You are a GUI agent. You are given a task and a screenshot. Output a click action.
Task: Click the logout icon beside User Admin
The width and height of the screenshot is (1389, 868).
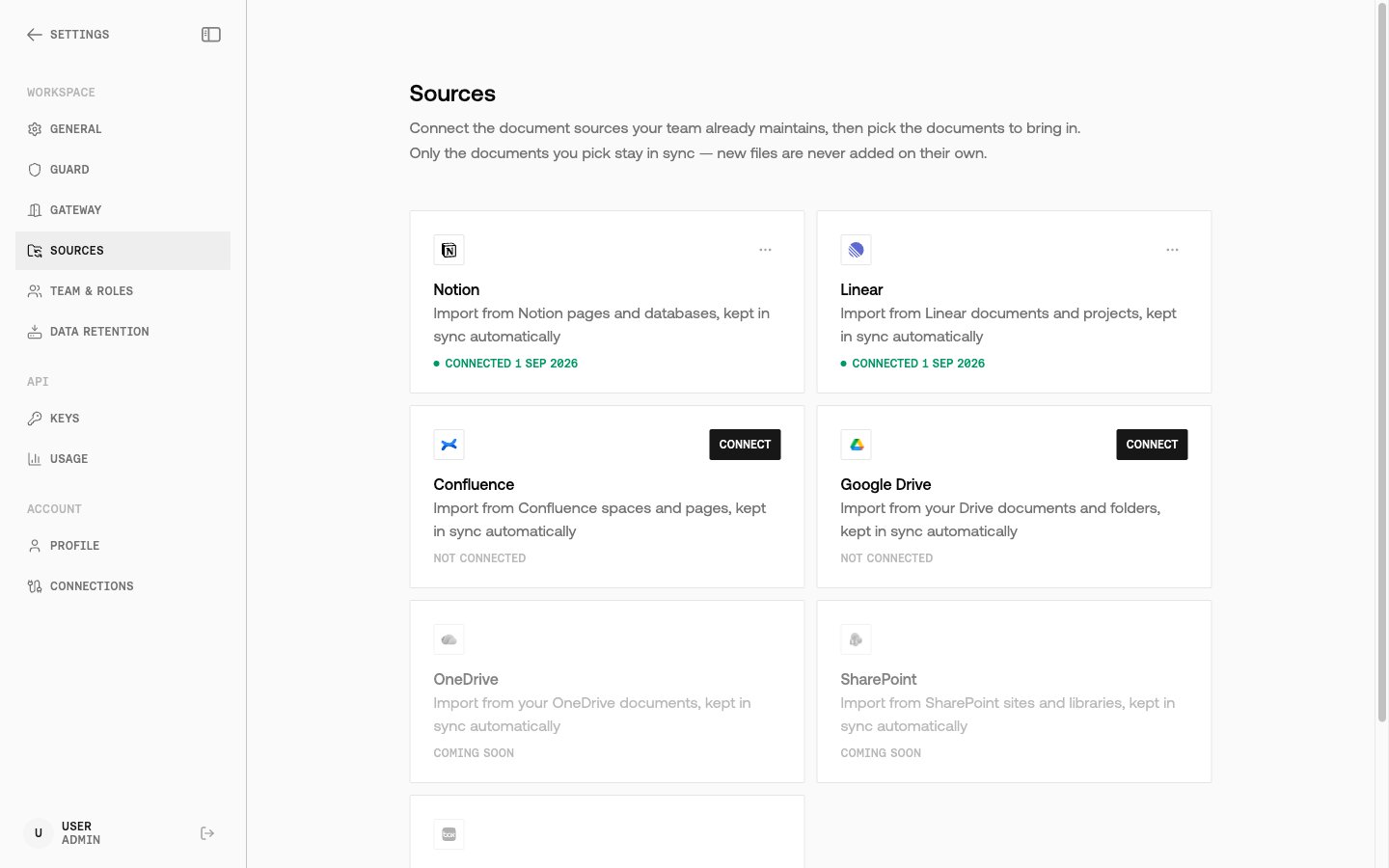207,833
